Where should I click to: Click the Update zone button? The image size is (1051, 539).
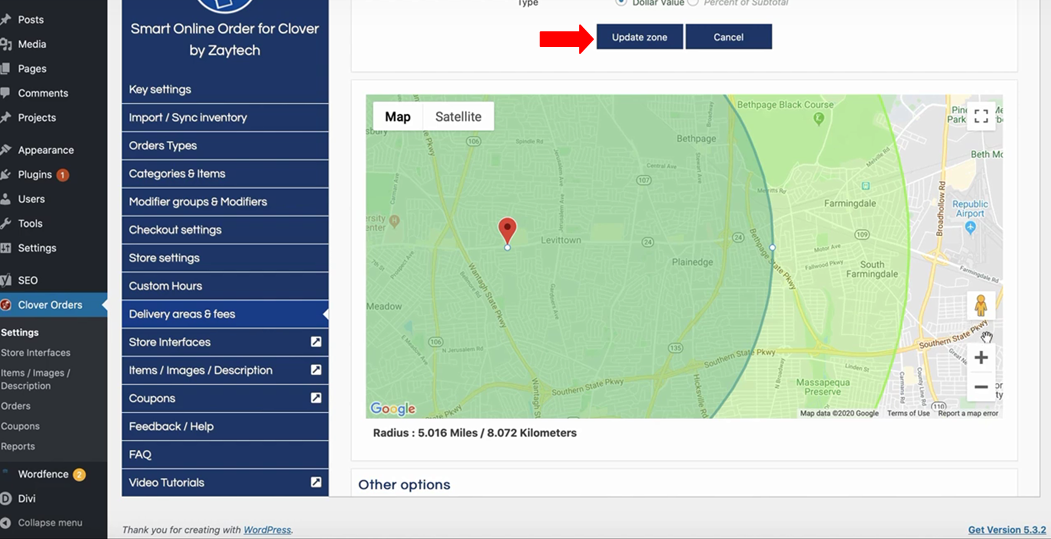[639, 37]
